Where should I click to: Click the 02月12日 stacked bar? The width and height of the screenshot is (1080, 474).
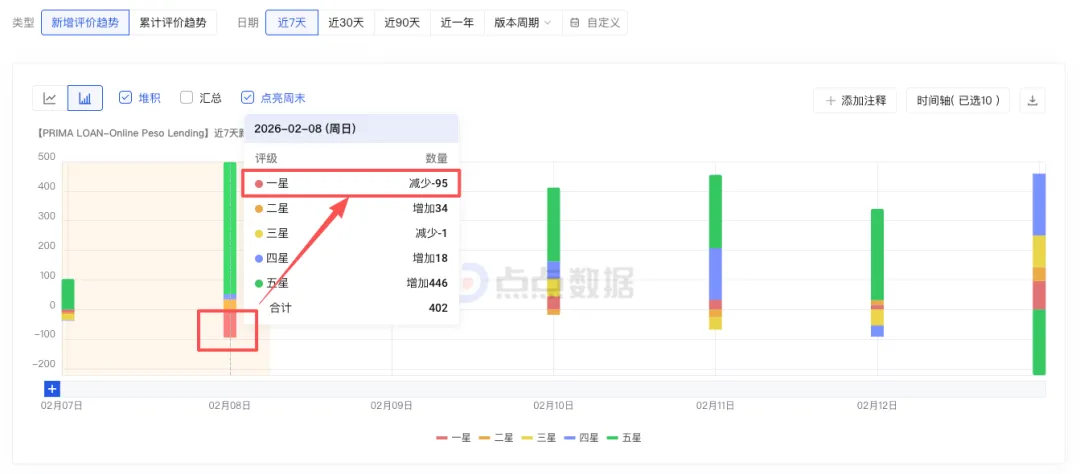(x=878, y=273)
